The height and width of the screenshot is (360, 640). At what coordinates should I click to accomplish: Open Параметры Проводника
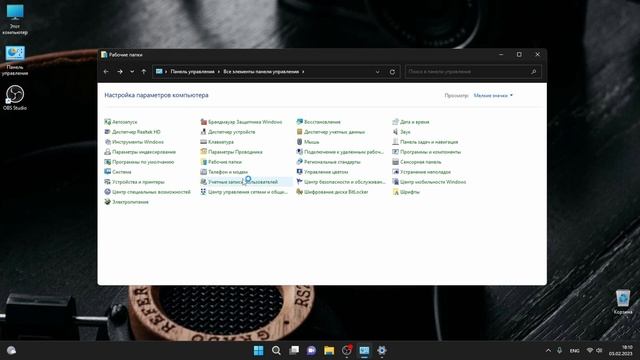(x=231, y=152)
